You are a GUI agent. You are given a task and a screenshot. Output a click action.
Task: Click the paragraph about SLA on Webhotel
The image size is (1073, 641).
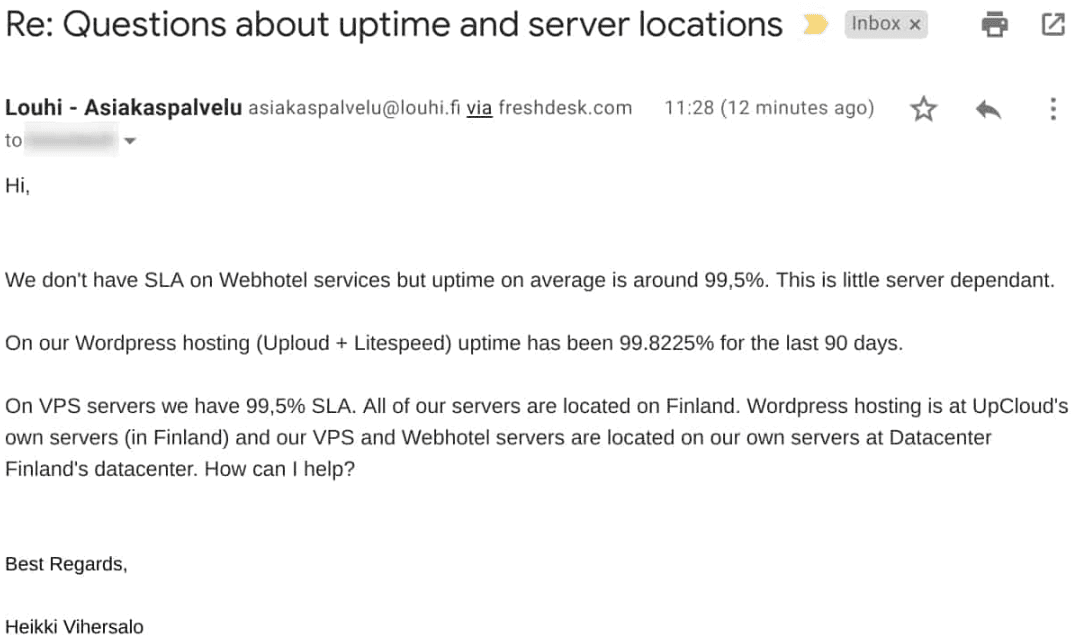tap(529, 280)
